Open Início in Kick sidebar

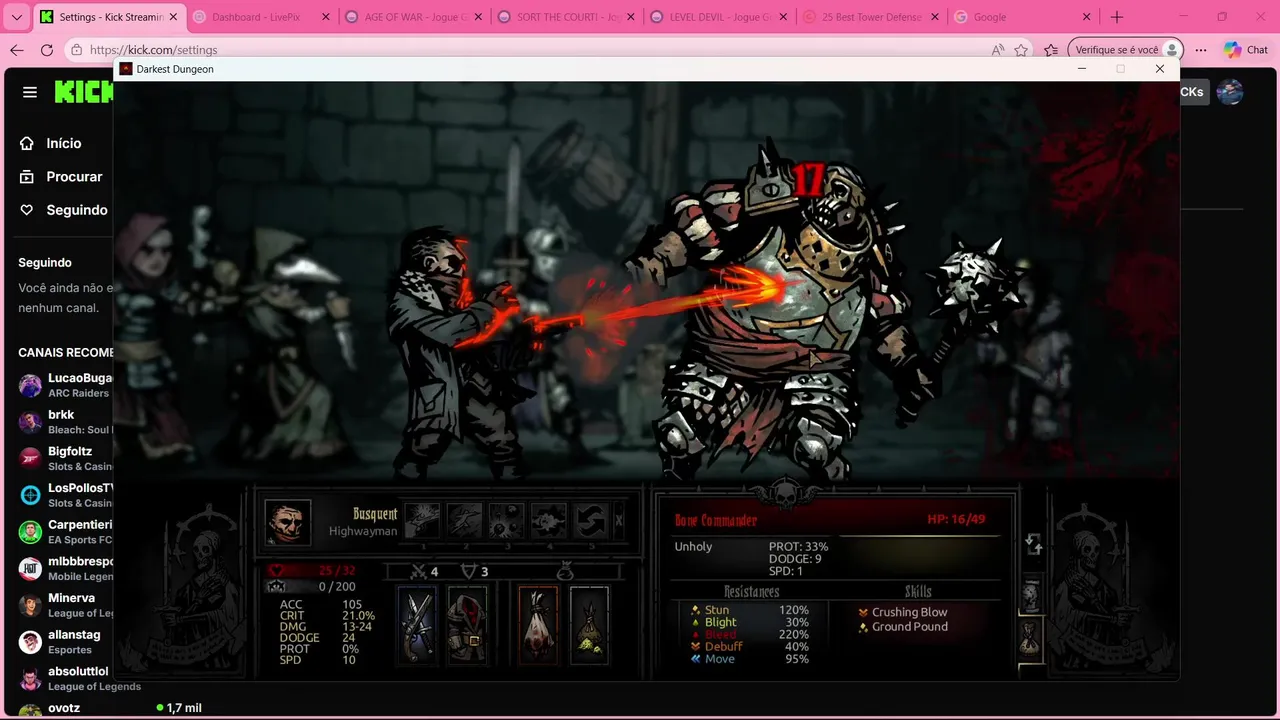pos(63,143)
